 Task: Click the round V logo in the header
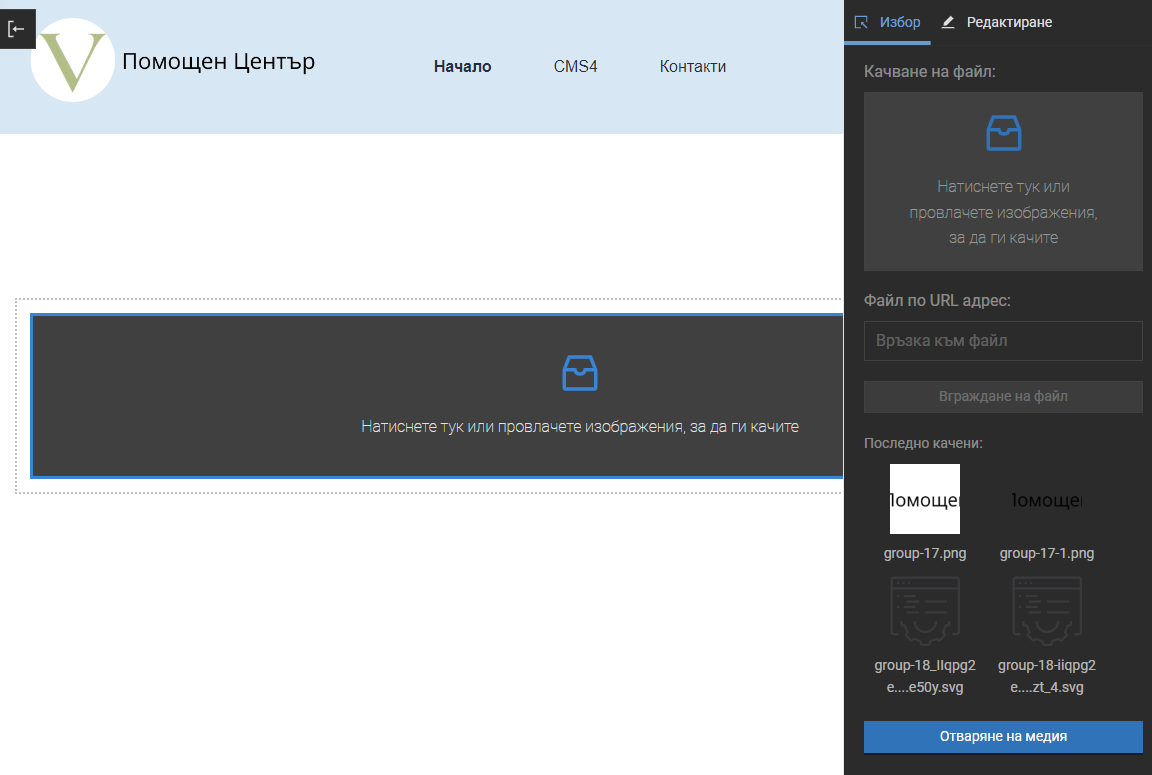point(73,61)
